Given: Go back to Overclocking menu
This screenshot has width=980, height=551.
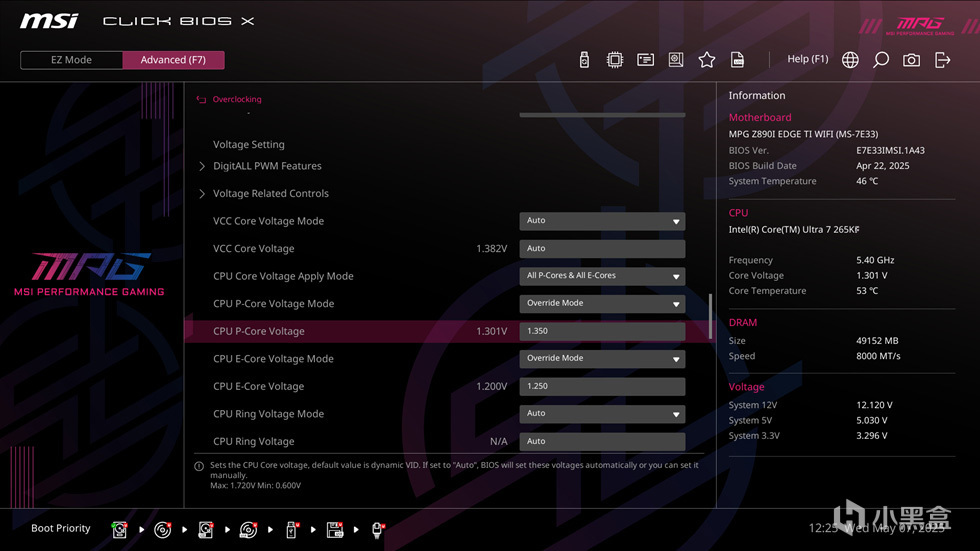Looking at the screenshot, I should pos(237,99).
